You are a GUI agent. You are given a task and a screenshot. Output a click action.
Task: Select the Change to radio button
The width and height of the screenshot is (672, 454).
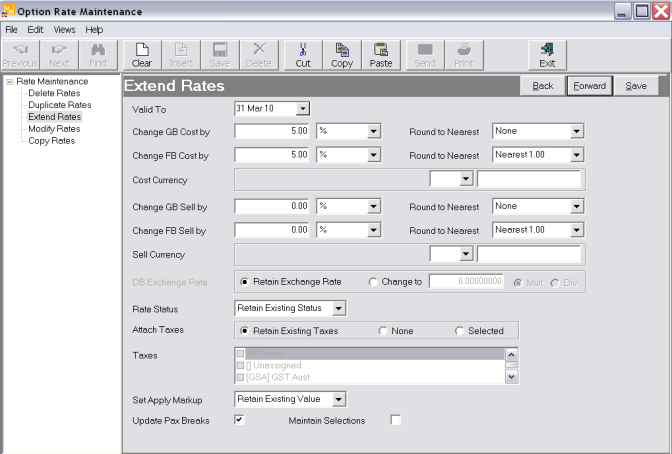click(373, 282)
